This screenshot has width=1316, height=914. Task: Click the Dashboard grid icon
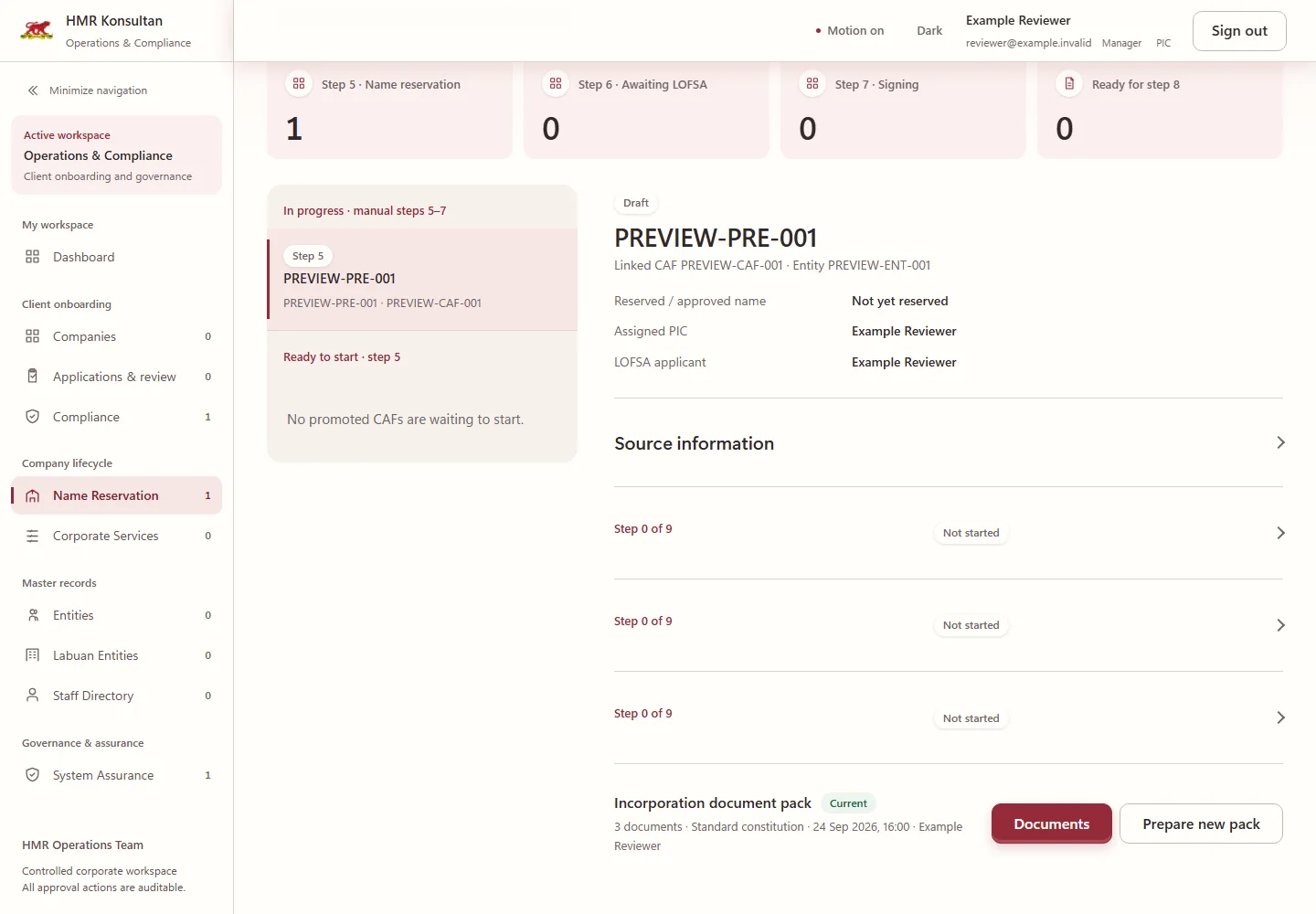coord(33,257)
